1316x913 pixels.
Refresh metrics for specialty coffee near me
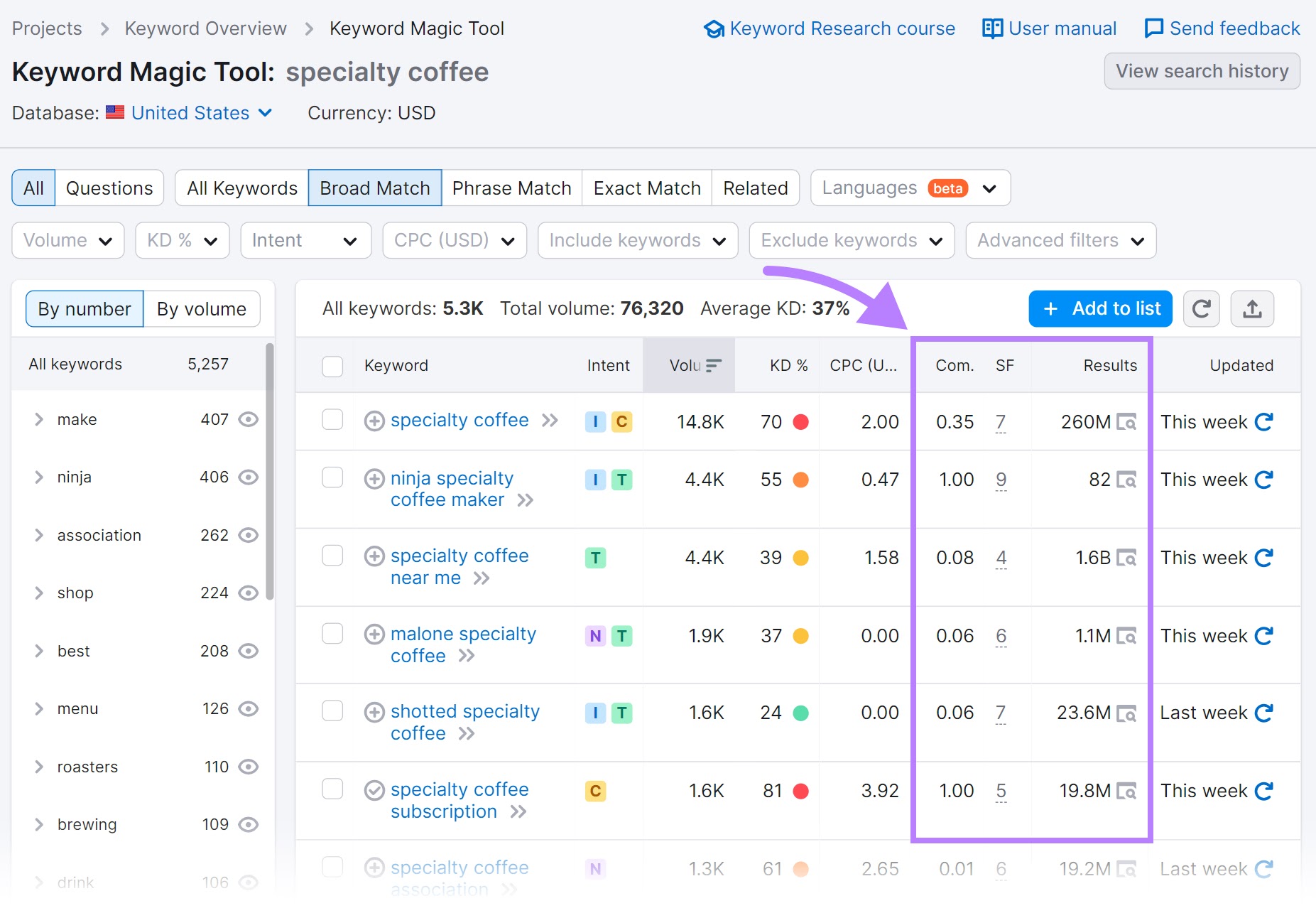1264,558
